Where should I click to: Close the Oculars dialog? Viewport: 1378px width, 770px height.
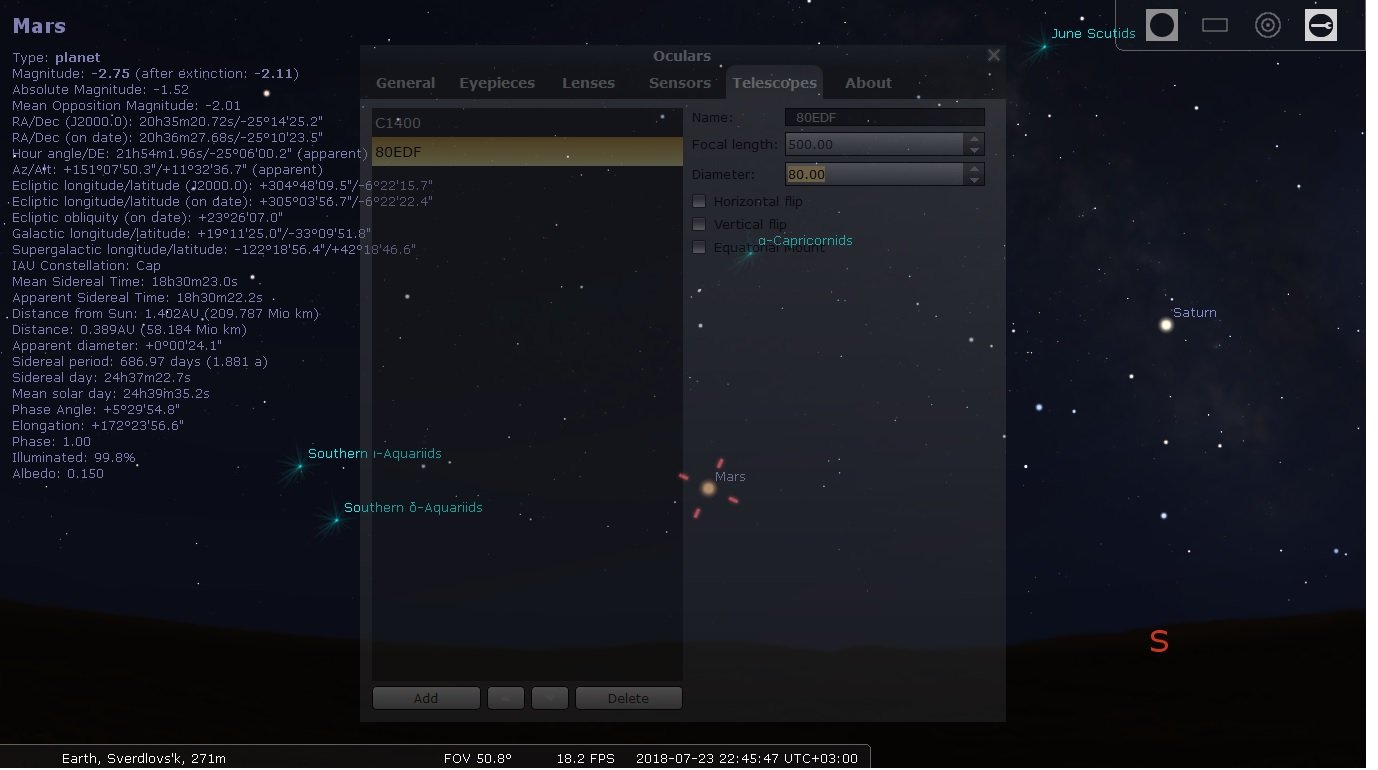tap(993, 56)
